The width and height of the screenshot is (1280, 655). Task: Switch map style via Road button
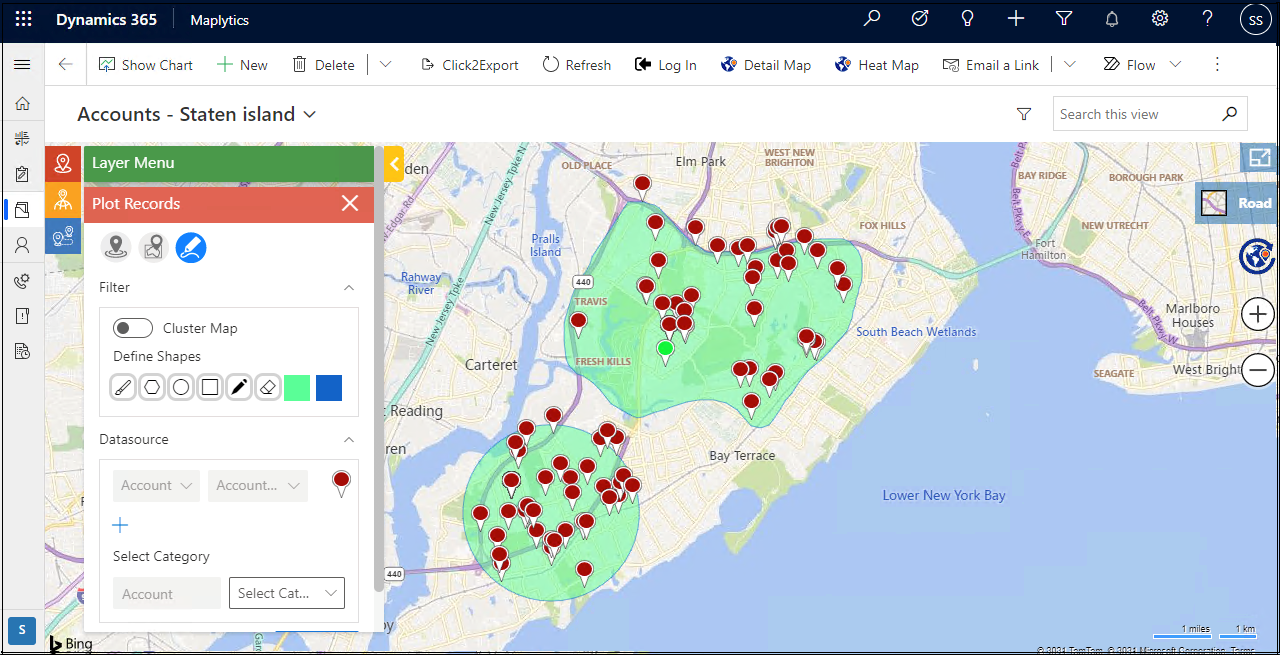tap(1237, 203)
